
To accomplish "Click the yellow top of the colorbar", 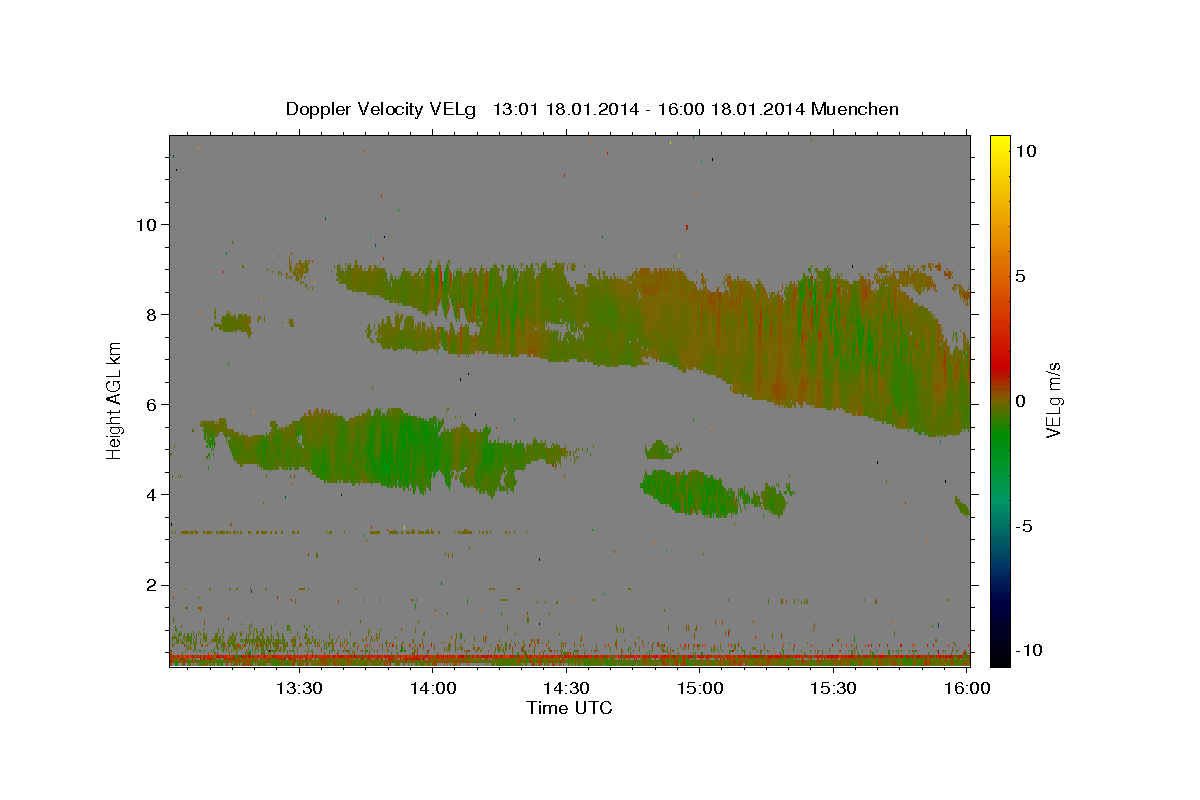I will (999, 145).
